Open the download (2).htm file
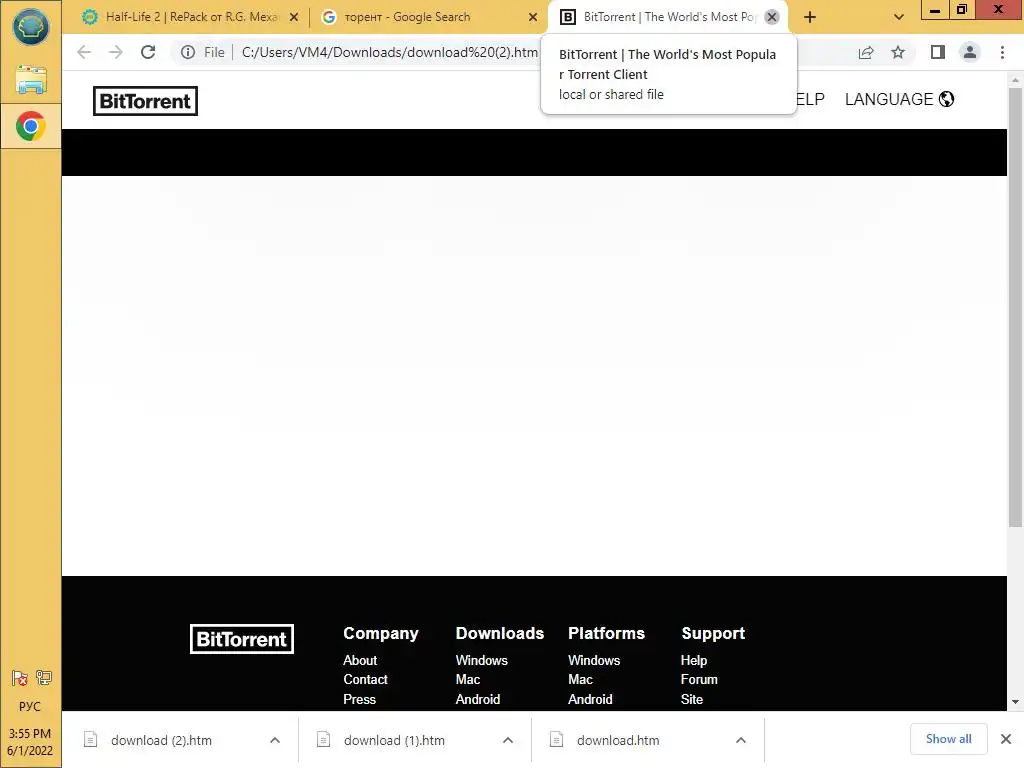The image size is (1024, 768). [x=161, y=740]
